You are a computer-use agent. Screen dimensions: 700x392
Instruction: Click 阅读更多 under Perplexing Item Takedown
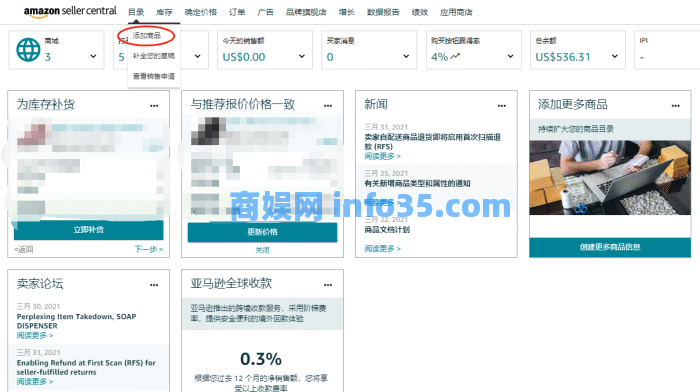[35, 335]
